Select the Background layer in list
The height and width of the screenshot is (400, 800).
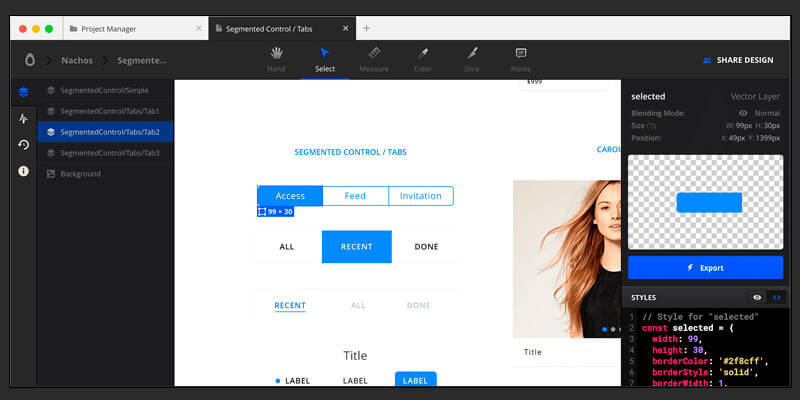click(80, 174)
